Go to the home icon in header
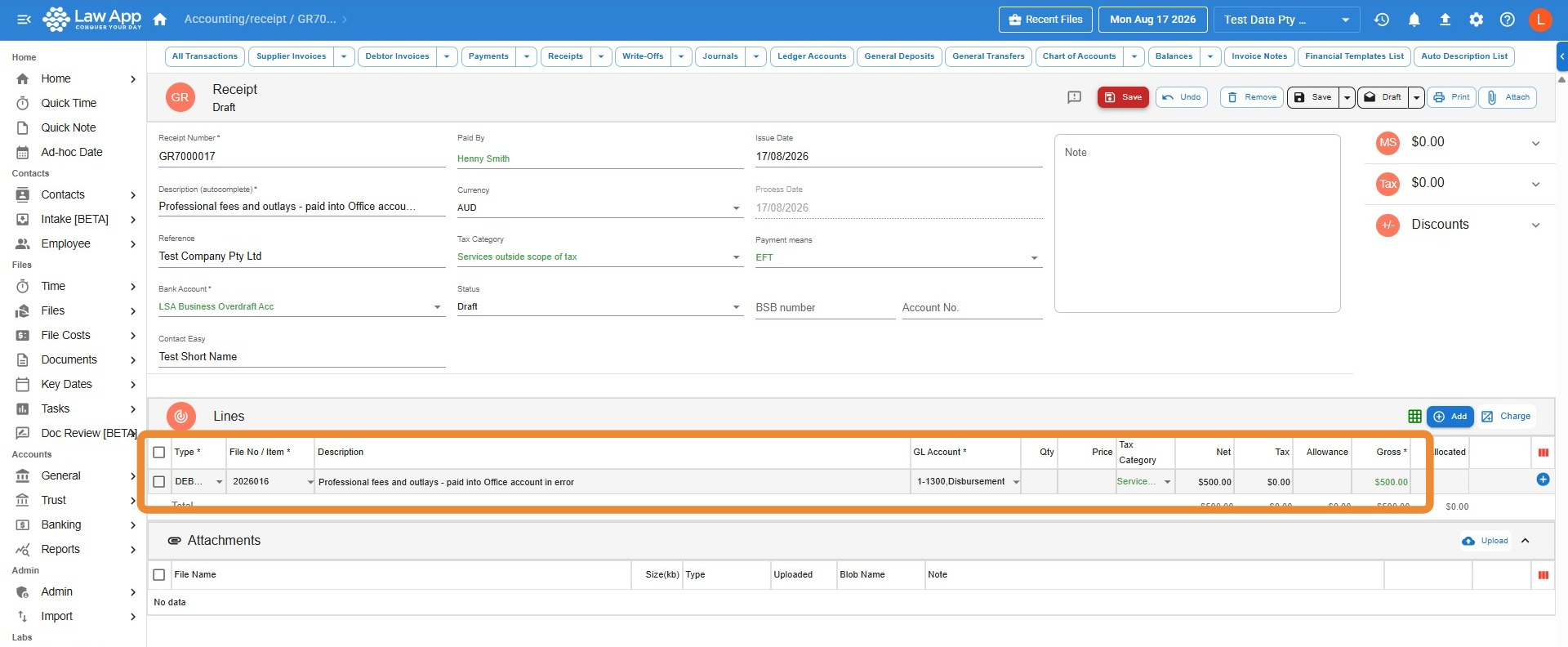 (160, 20)
